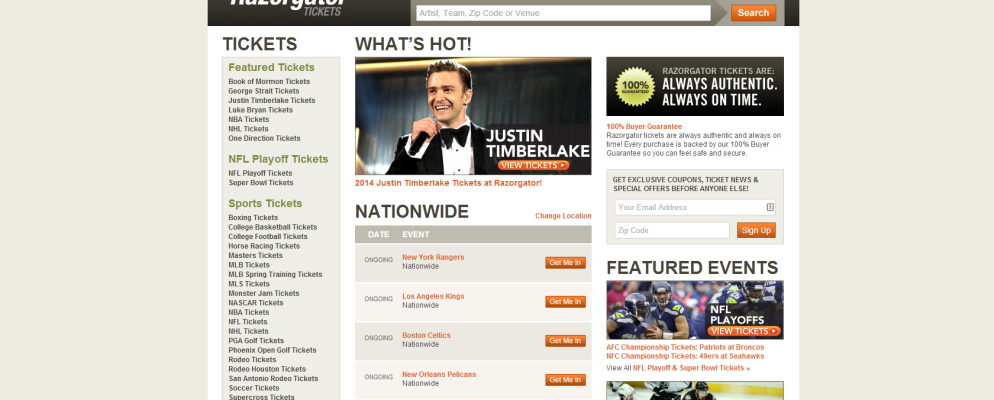Click the NFL Playoff Tickets section heading
994x400 pixels.
coord(278,160)
